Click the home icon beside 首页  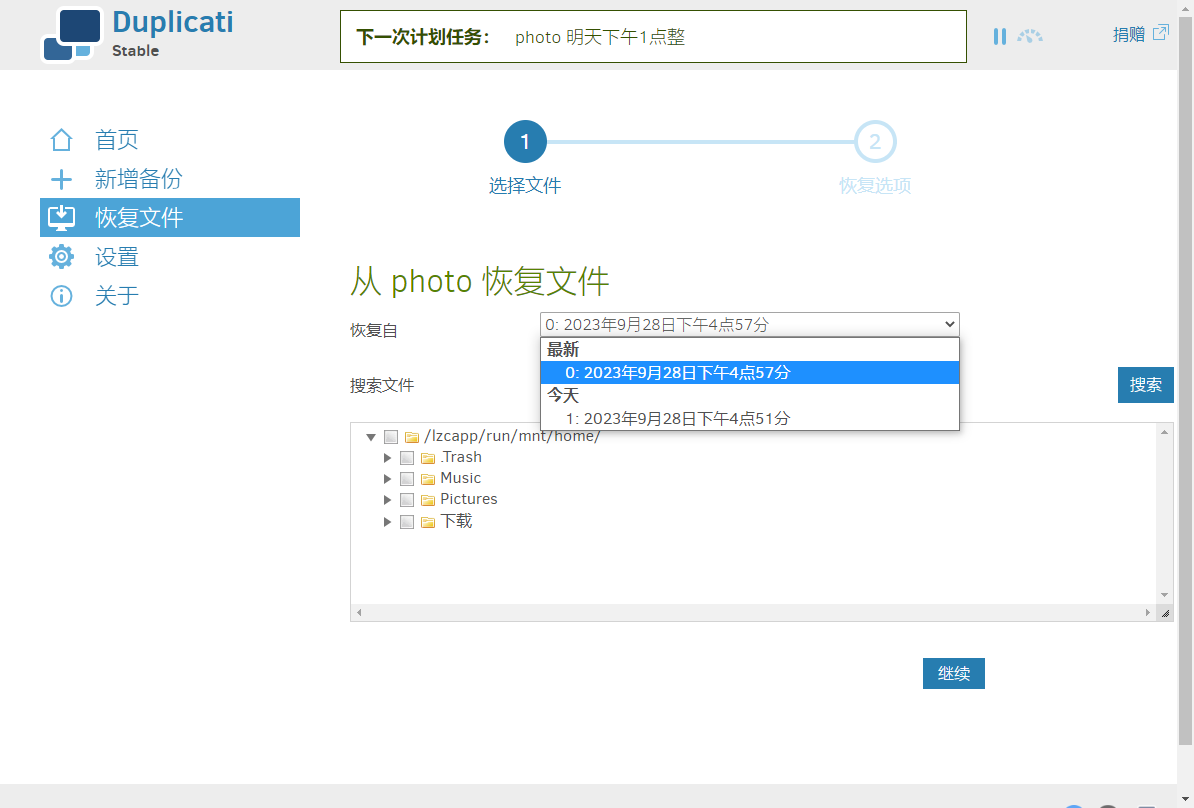pos(61,140)
